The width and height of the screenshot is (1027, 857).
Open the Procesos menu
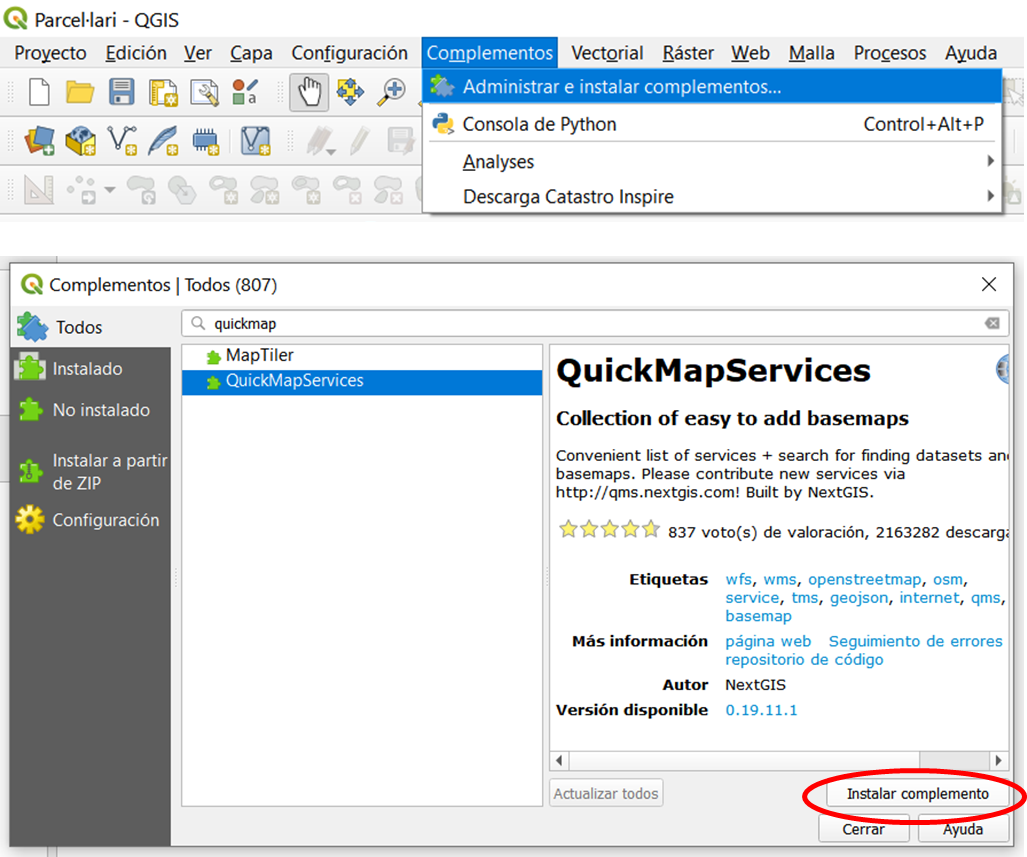(x=889, y=52)
